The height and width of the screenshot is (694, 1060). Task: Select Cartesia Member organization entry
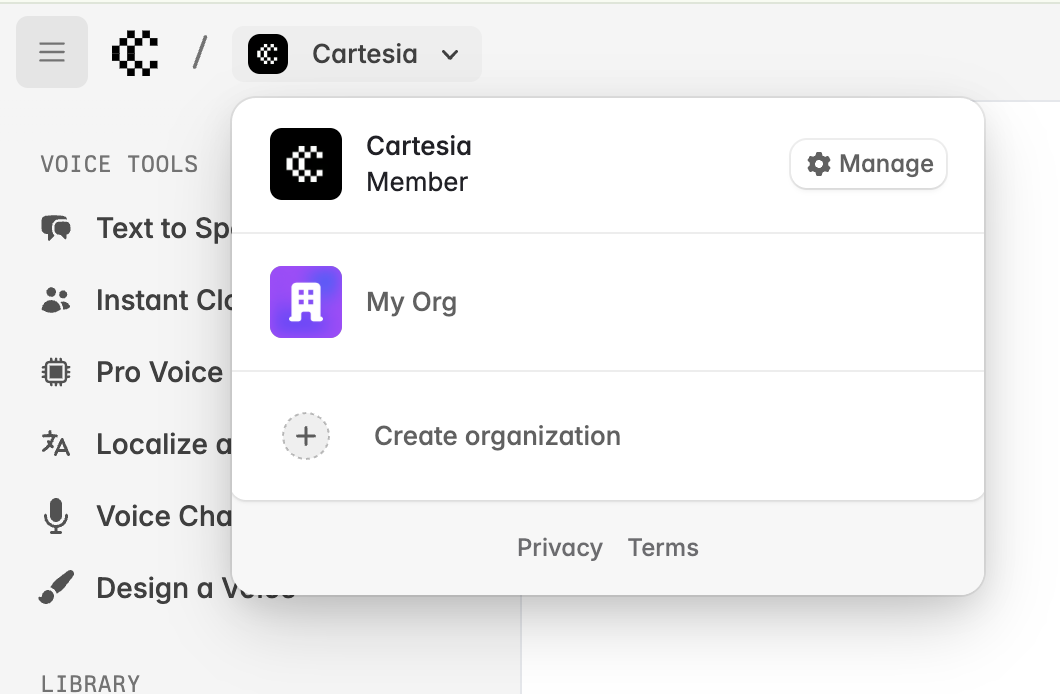point(418,164)
